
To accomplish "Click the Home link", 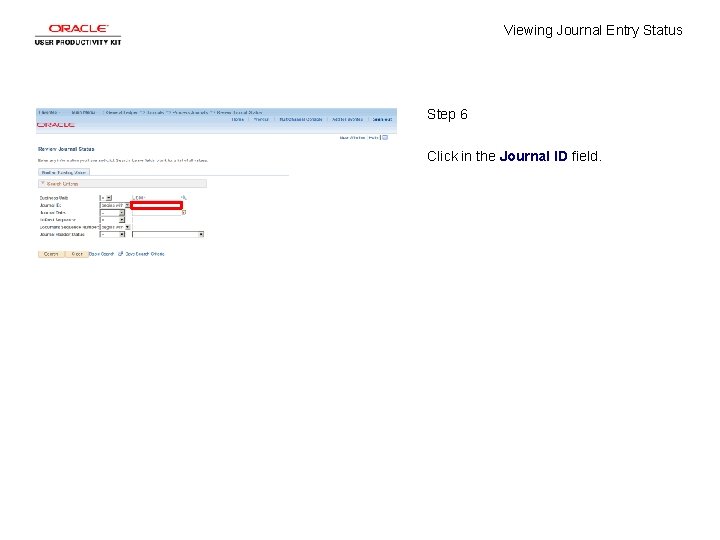I will (237, 119).
